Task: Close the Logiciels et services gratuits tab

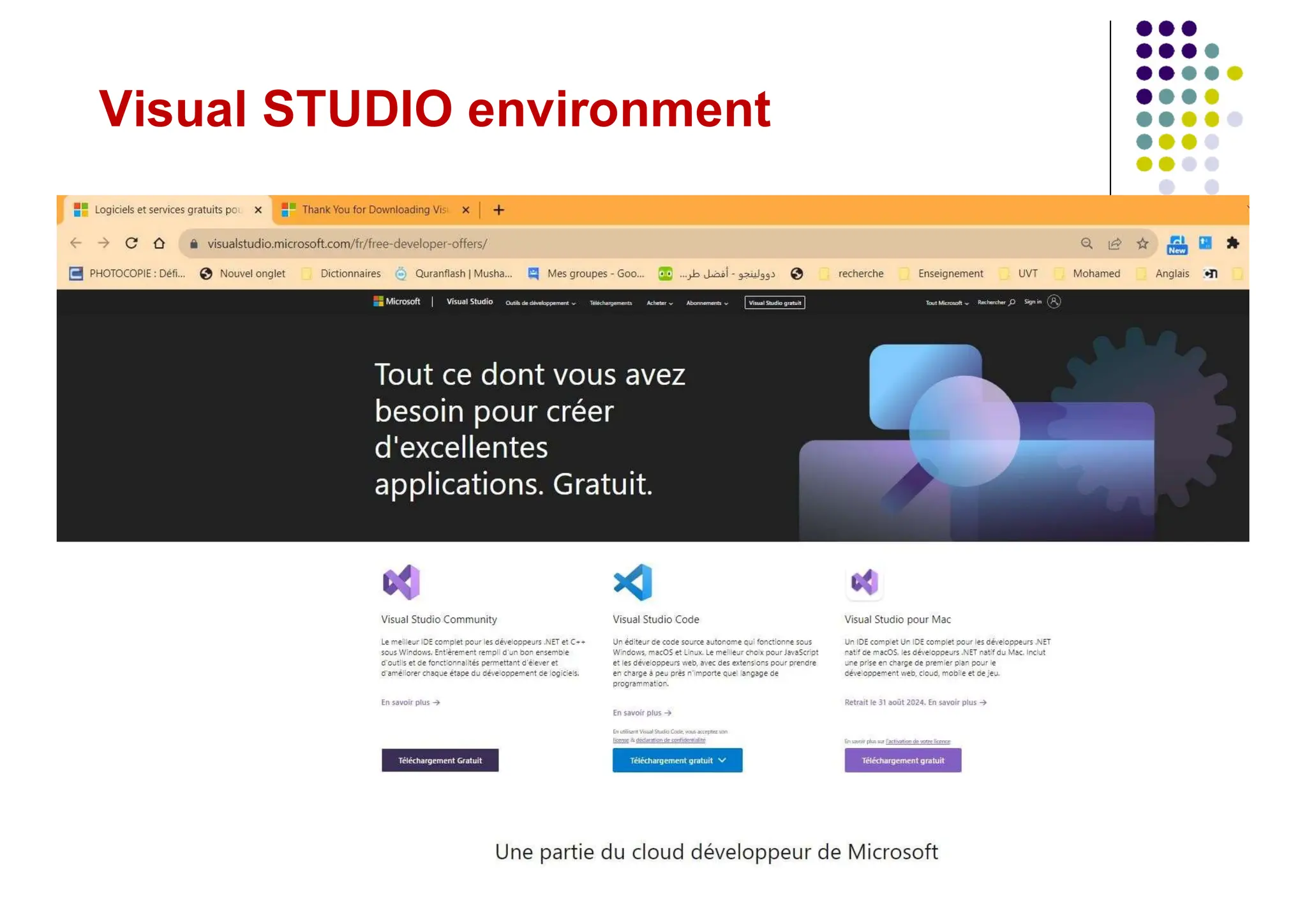Action: (x=258, y=210)
